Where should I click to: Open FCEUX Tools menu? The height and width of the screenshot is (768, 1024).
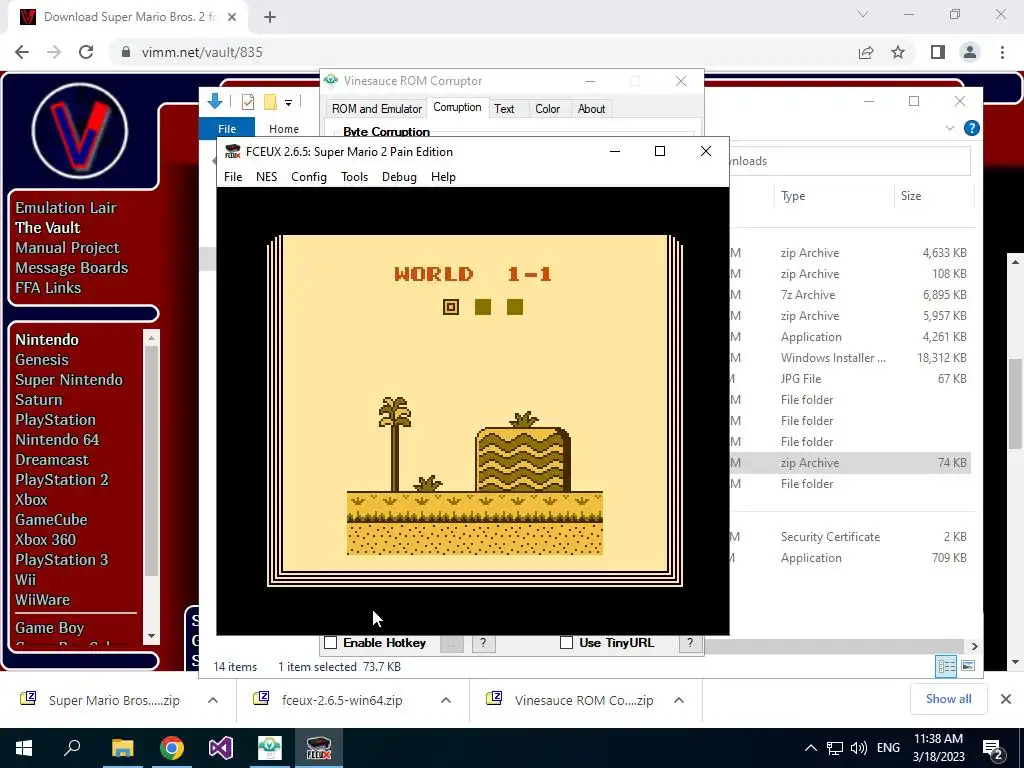coord(355,177)
